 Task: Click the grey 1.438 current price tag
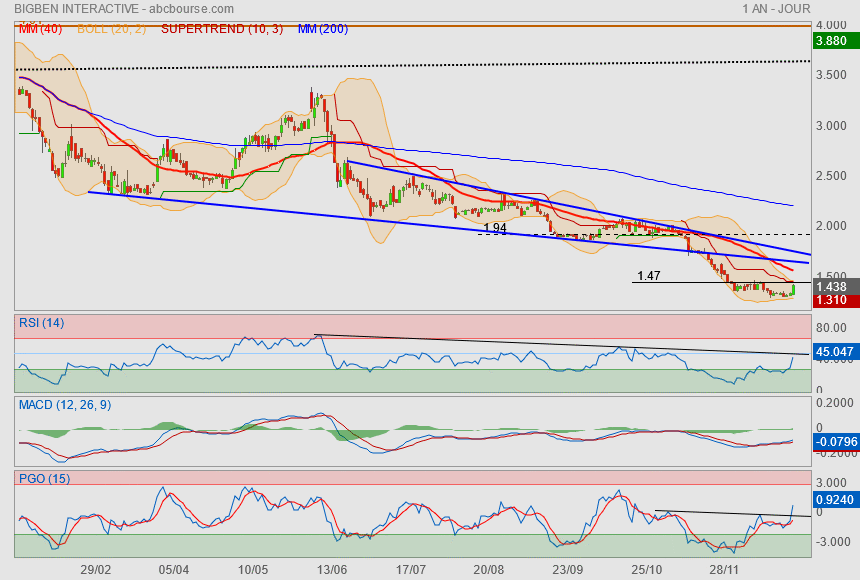tap(834, 286)
